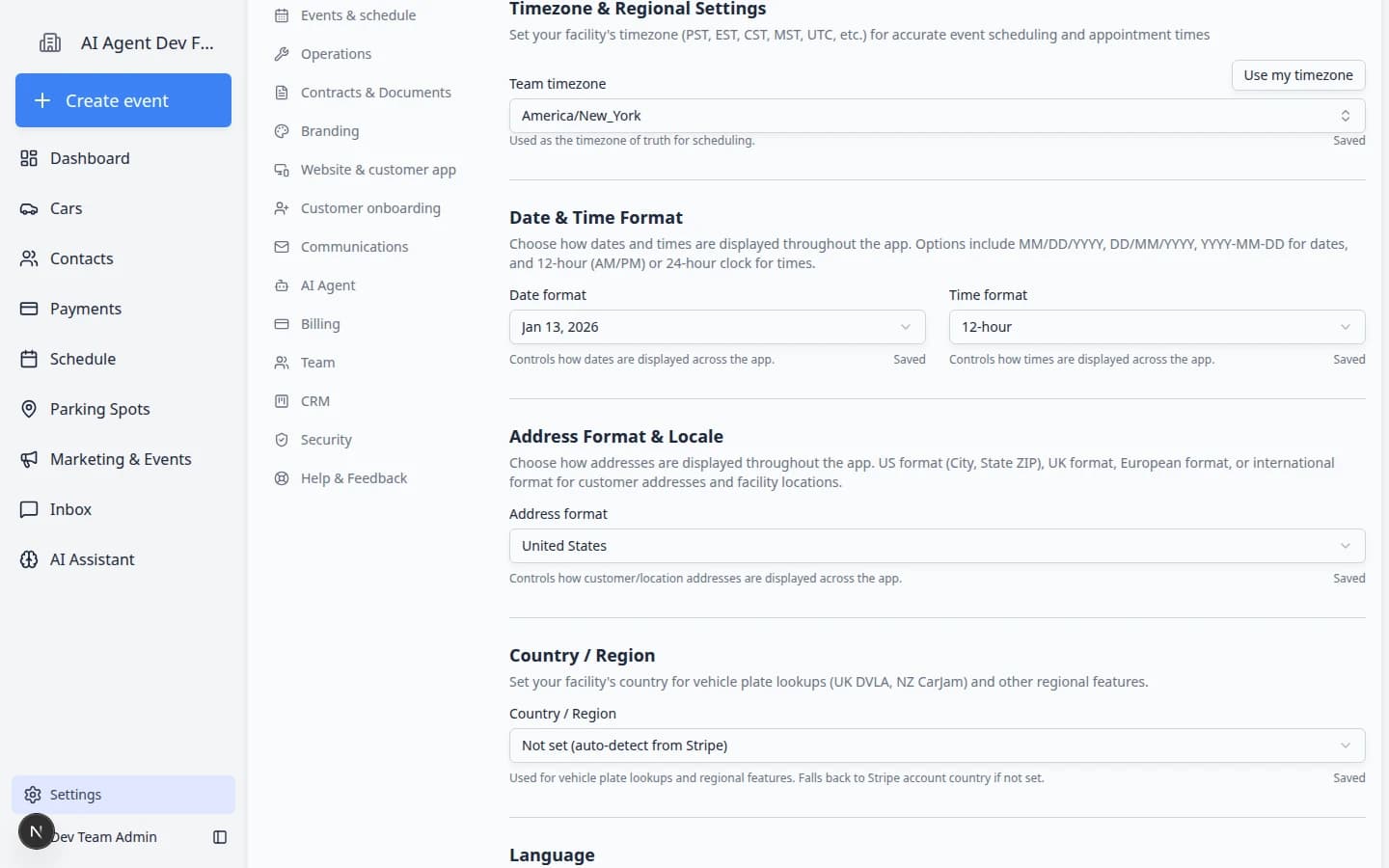1389x868 pixels.
Task: Collapse sidebar using the panel icon
Action: (x=220, y=837)
